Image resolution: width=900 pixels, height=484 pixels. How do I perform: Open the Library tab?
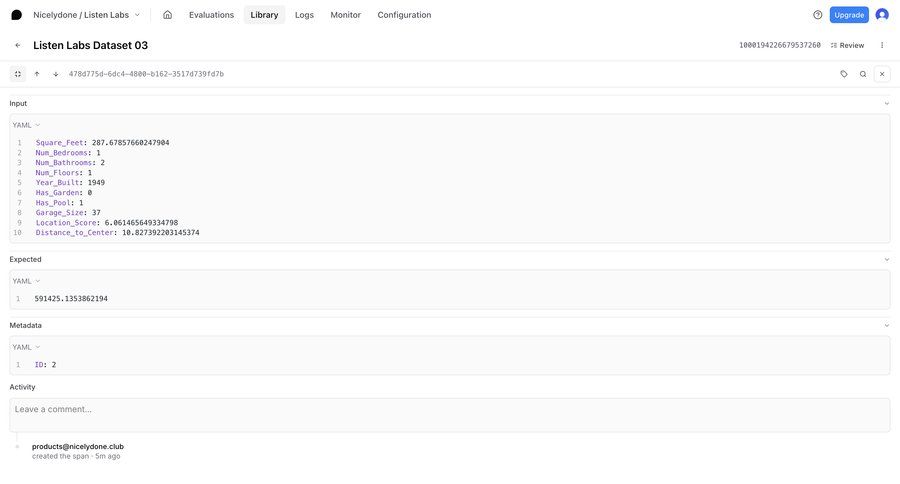[264, 15]
